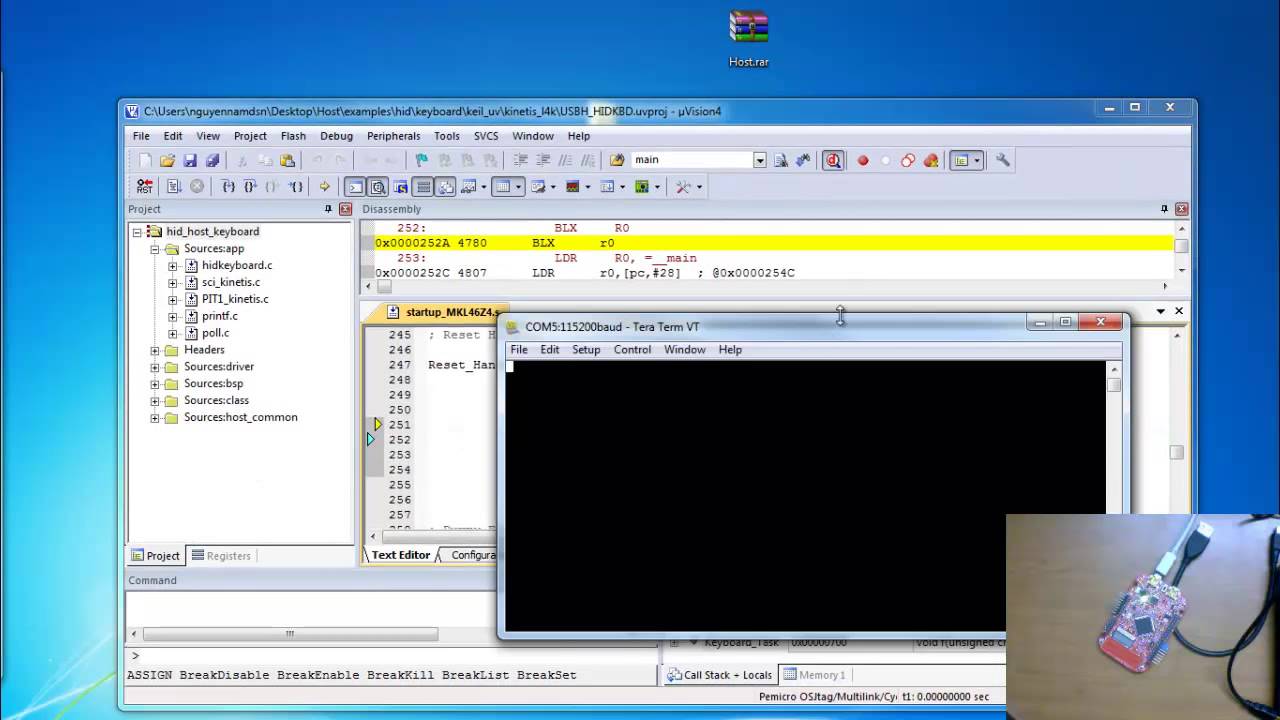Switch to the Call Stack + Locals tab

[x=720, y=675]
